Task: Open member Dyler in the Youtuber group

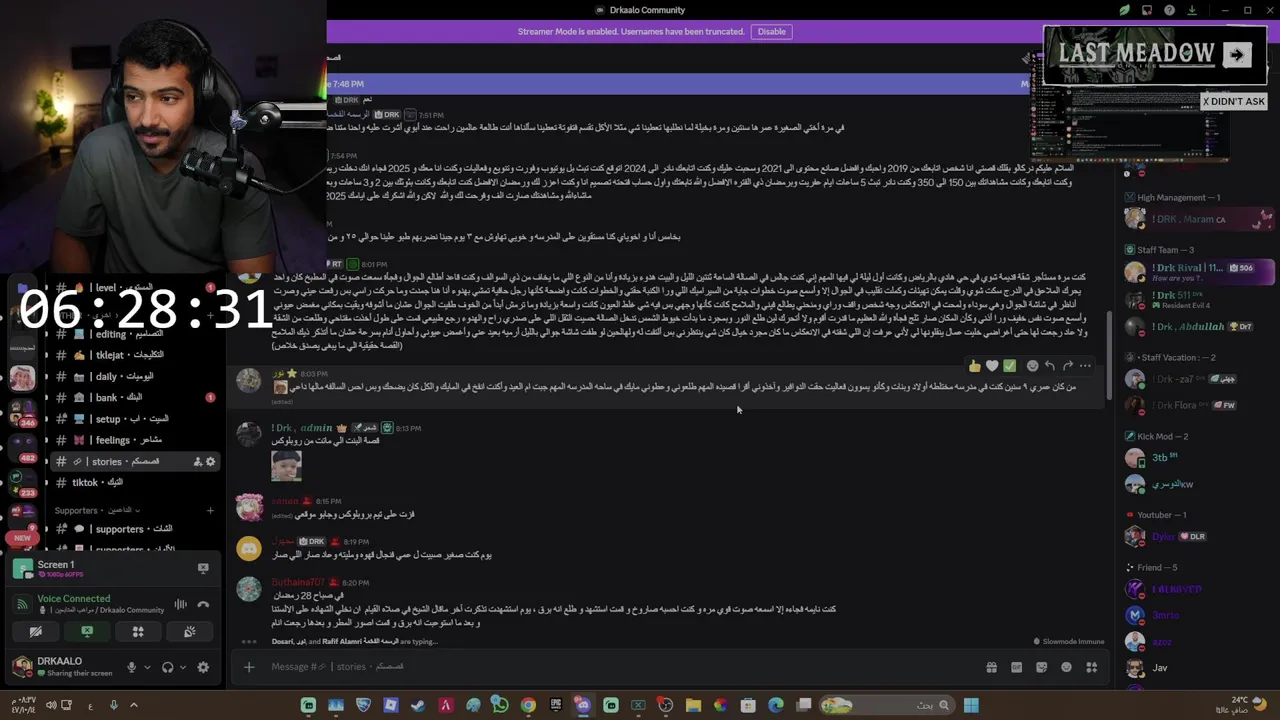Action: coord(1199,537)
